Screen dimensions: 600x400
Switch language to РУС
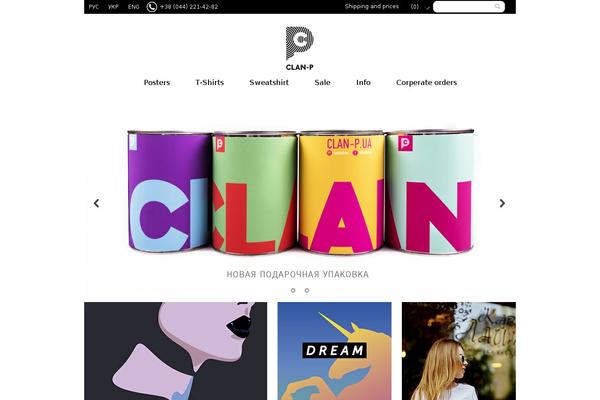(x=94, y=7)
